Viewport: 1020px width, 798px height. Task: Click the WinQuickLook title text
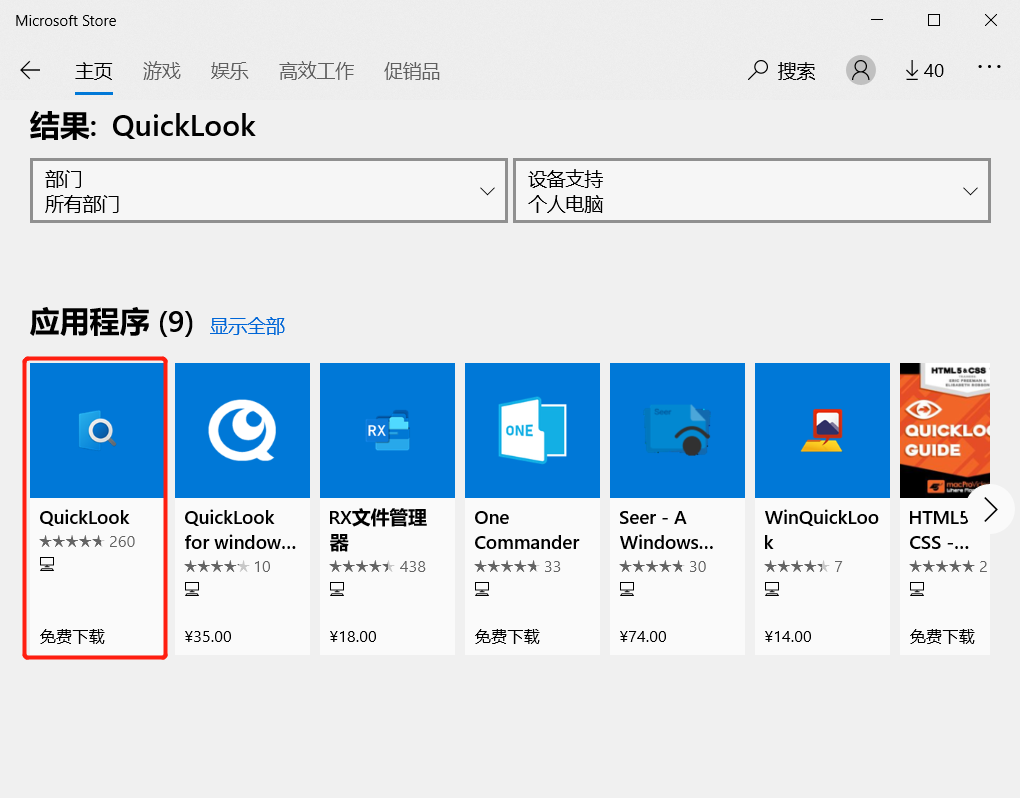[822, 529]
